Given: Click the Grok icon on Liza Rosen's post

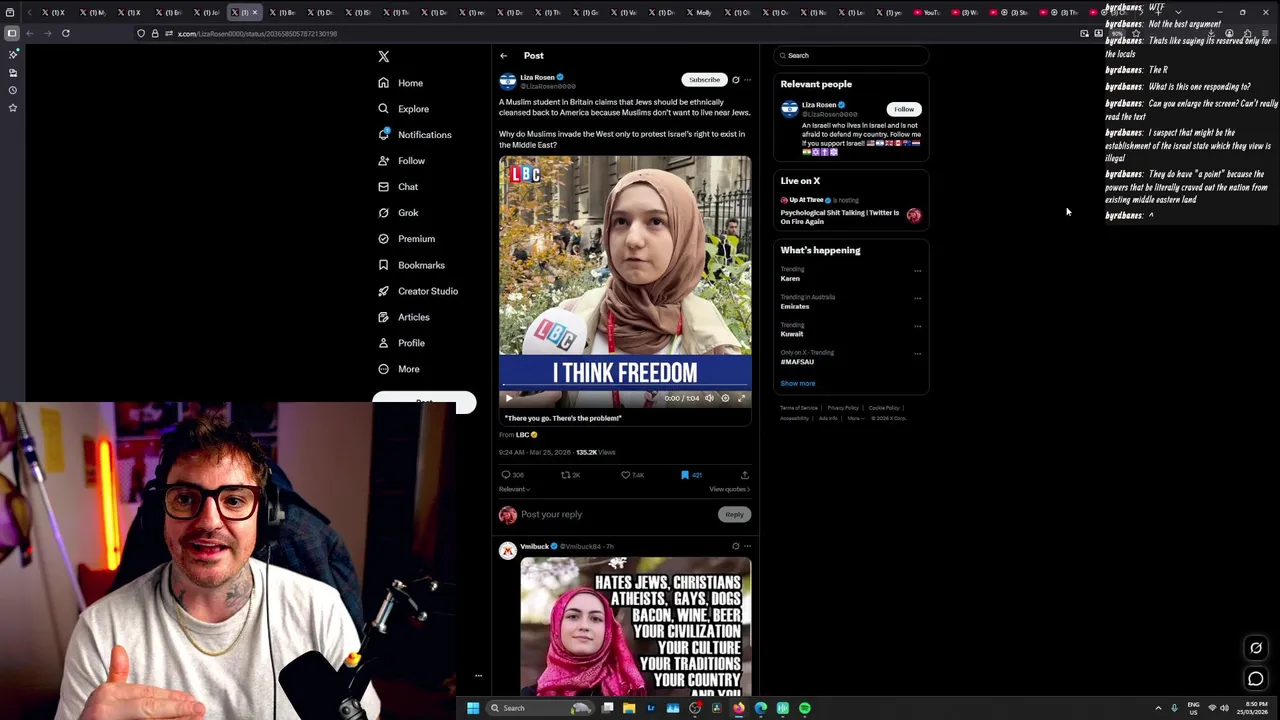Looking at the screenshot, I should (x=736, y=80).
